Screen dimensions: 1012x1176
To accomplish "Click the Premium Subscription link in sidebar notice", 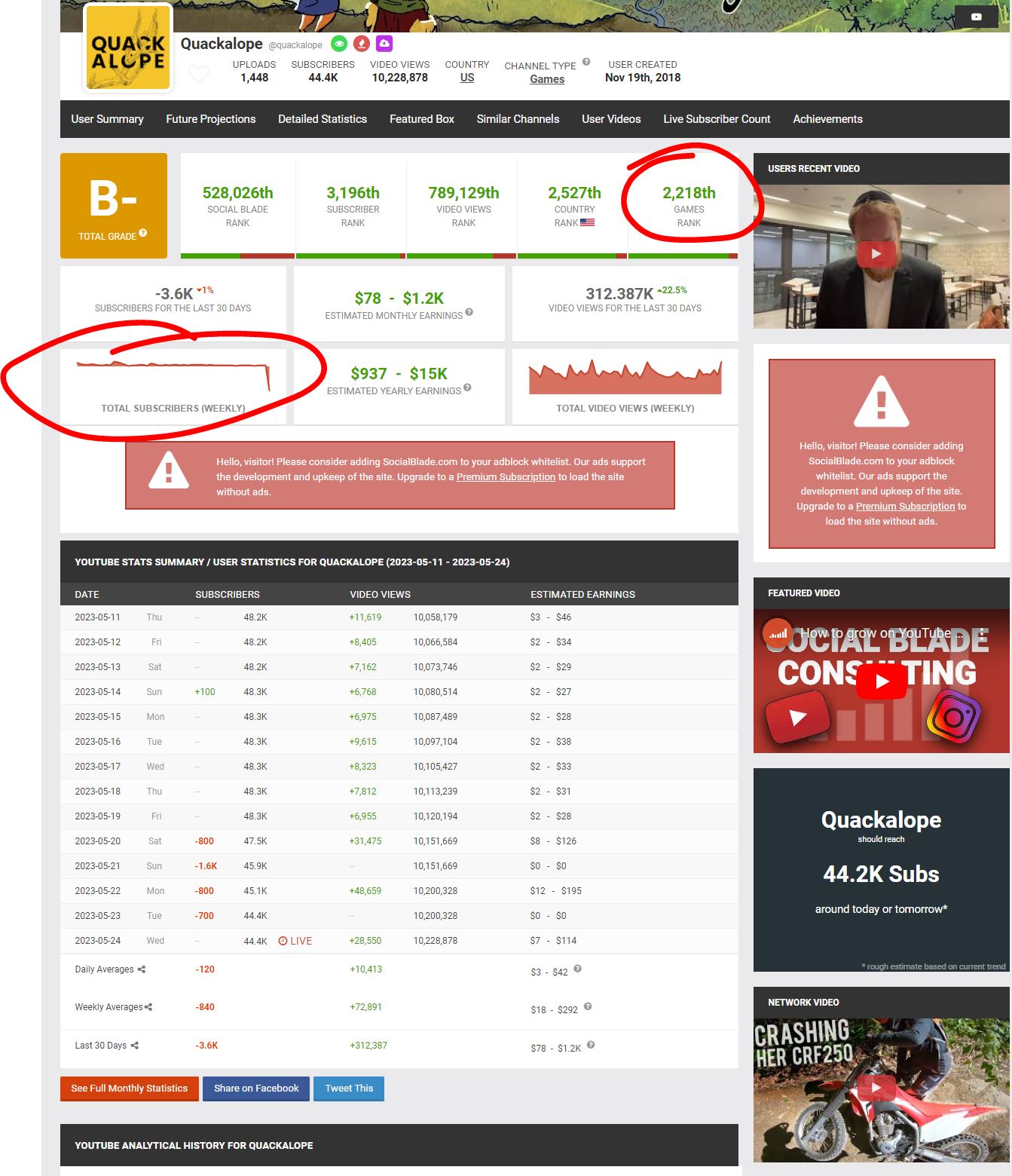I will [905, 507].
